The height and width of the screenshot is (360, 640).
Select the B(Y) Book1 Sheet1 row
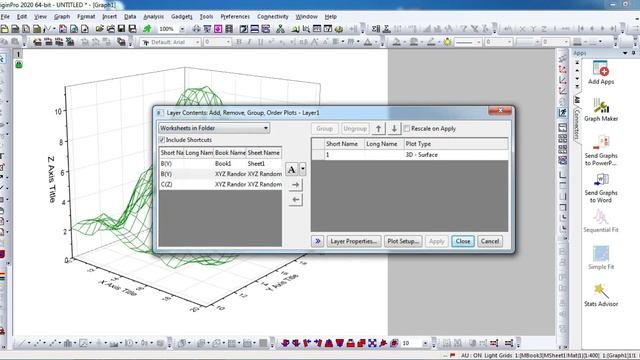coord(220,163)
